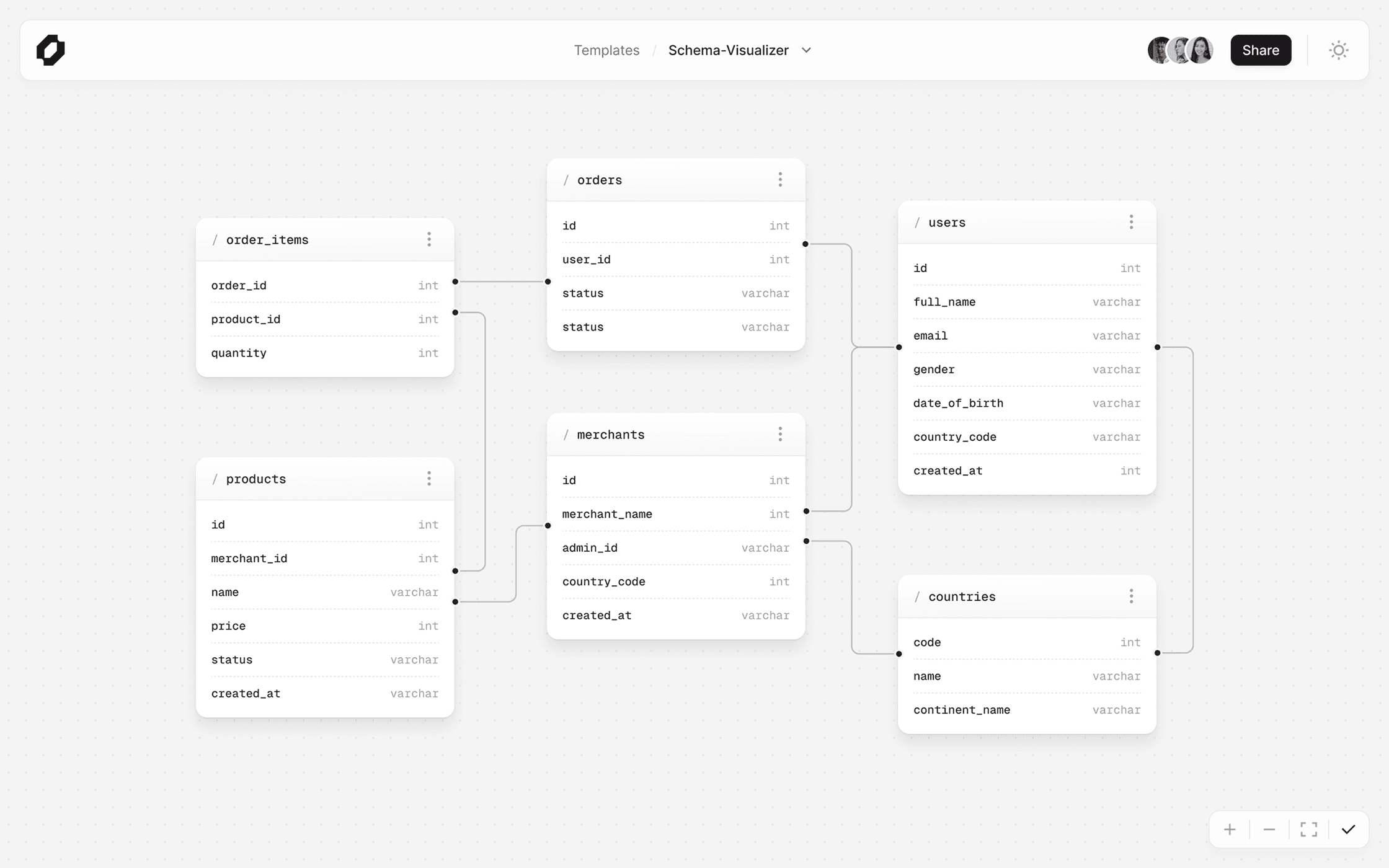
Task: Click the fit view fullscreen icon
Action: tap(1309, 830)
